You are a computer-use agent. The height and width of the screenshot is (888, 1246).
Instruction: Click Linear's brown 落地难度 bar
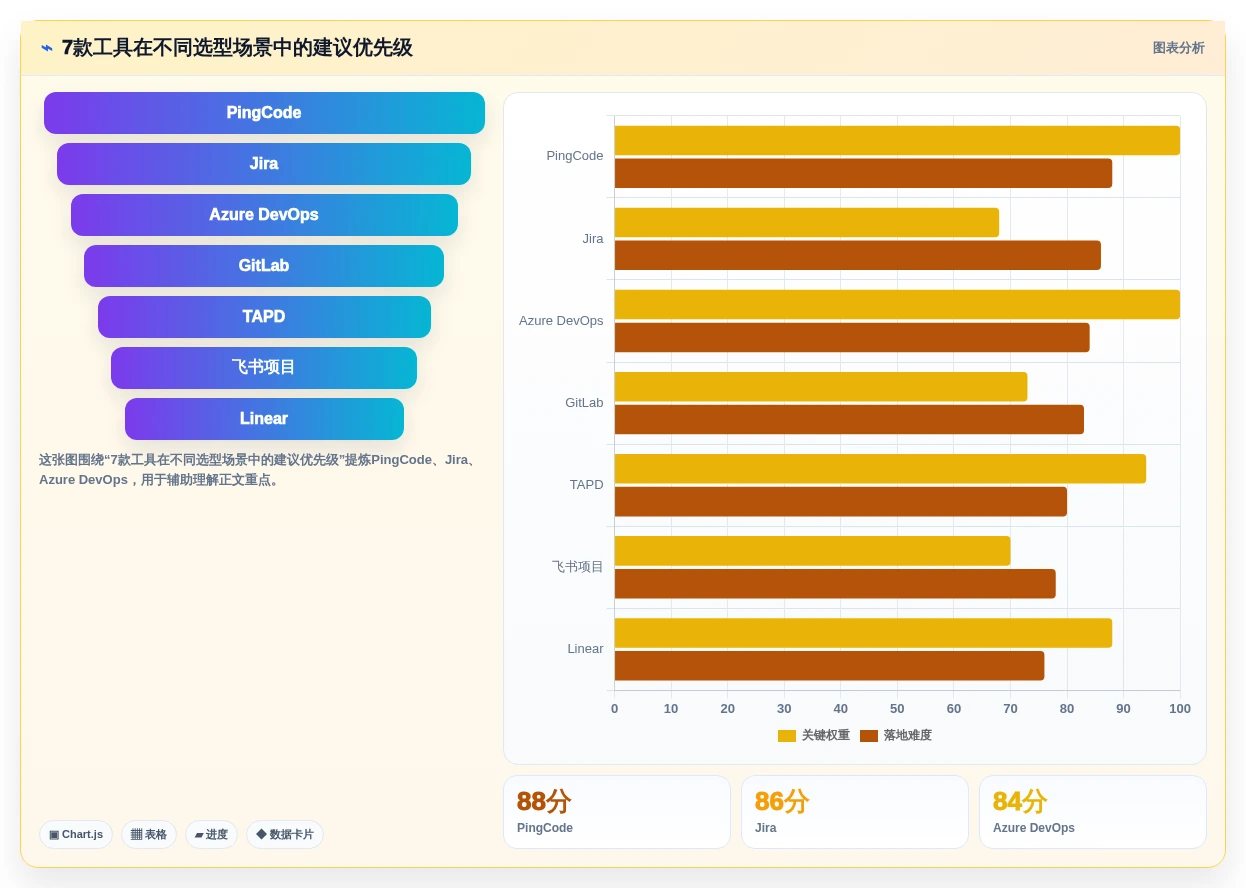[x=829, y=666]
